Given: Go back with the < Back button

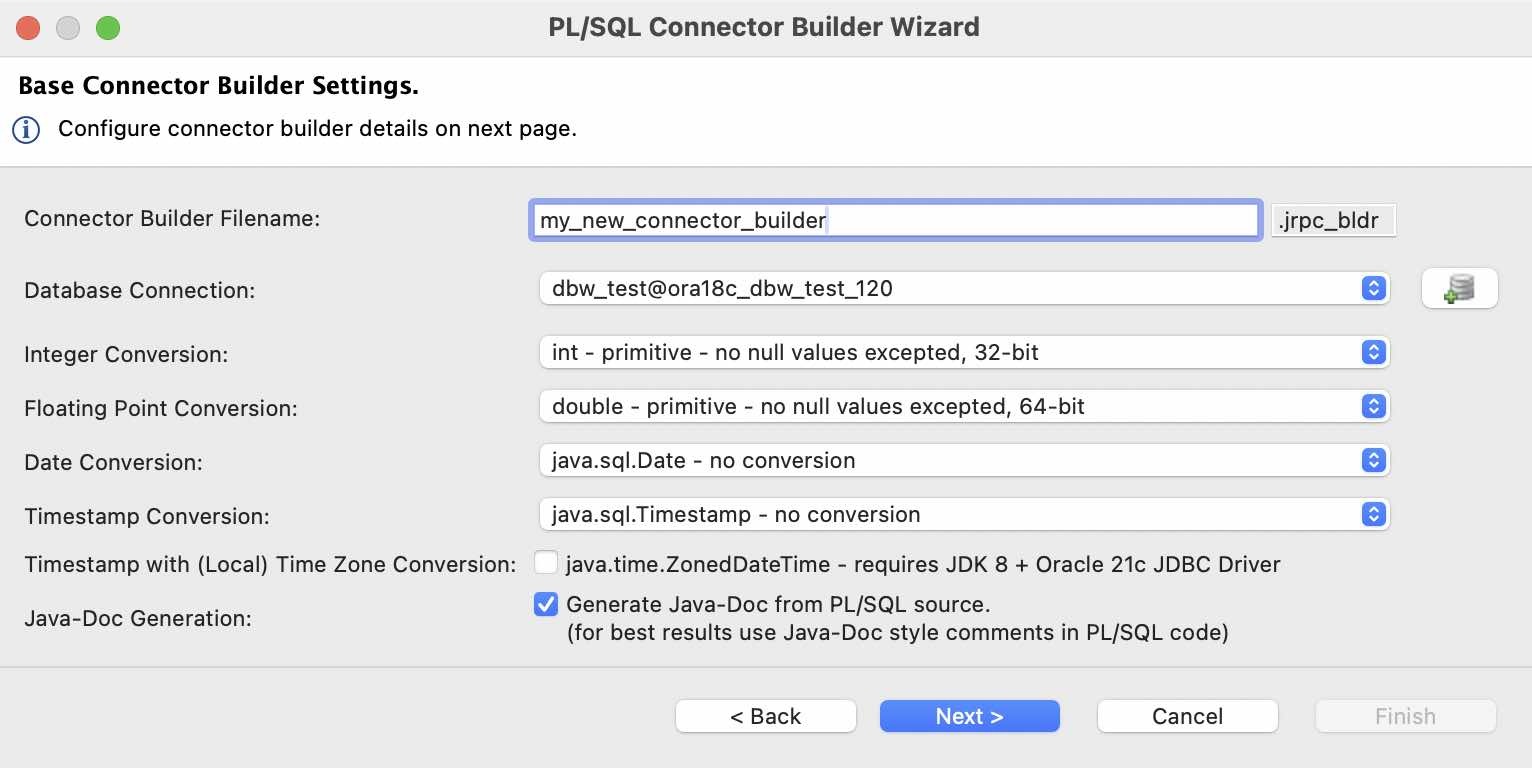Looking at the screenshot, I should (x=765, y=716).
